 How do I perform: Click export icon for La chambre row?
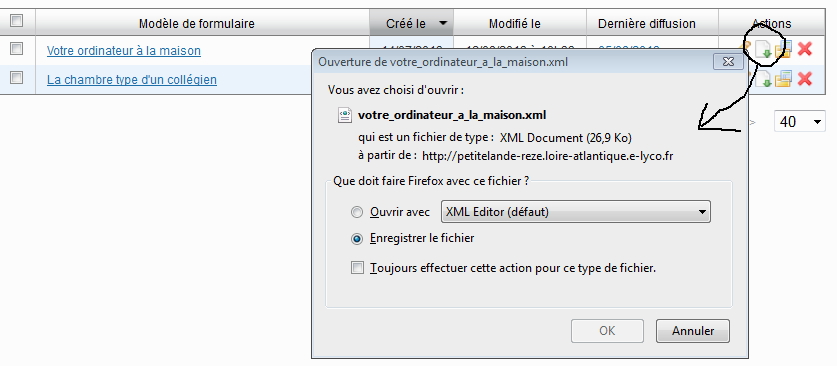(x=764, y=79)
